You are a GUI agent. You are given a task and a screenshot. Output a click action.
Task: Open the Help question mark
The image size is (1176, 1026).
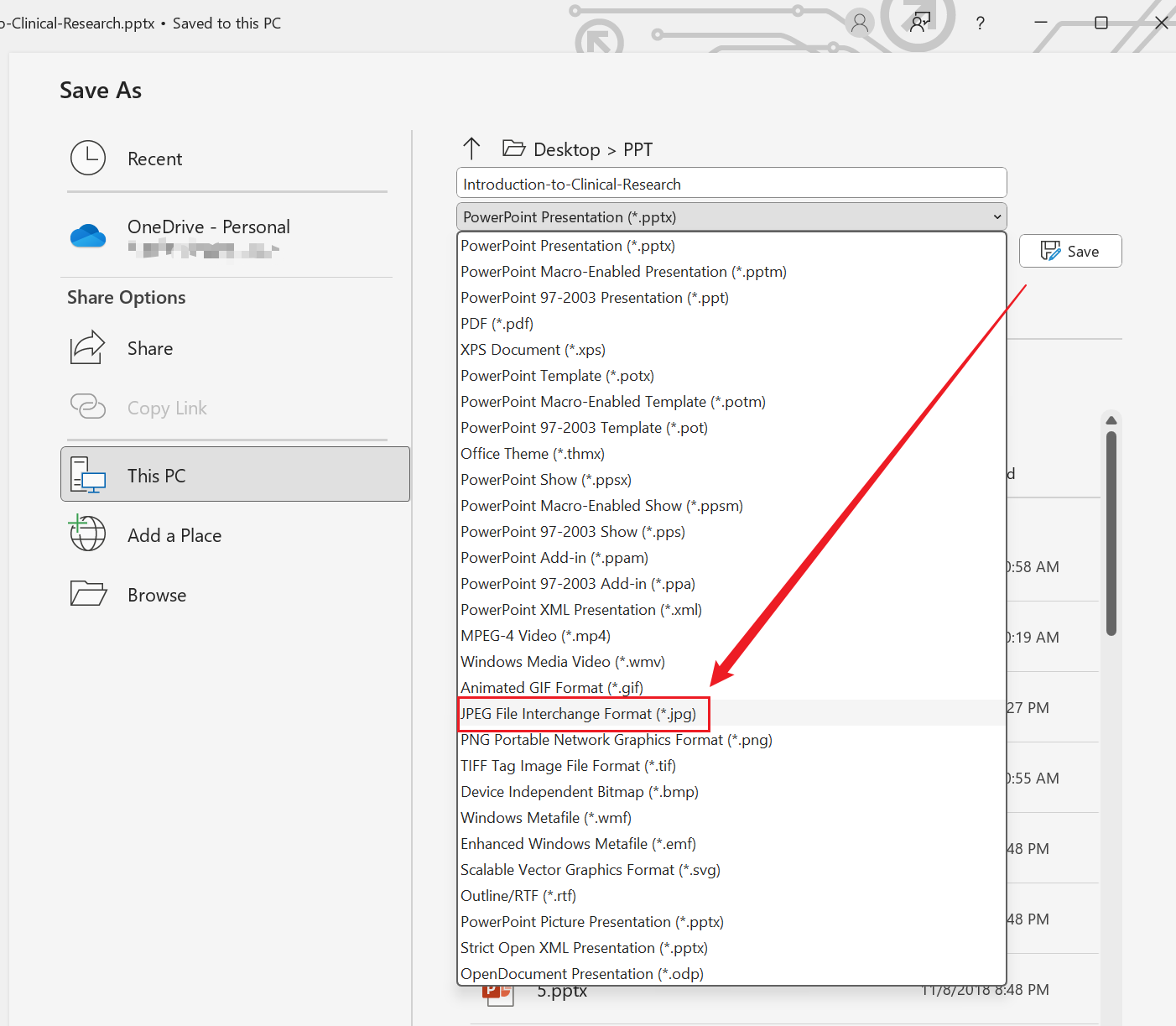click(980, 23)
